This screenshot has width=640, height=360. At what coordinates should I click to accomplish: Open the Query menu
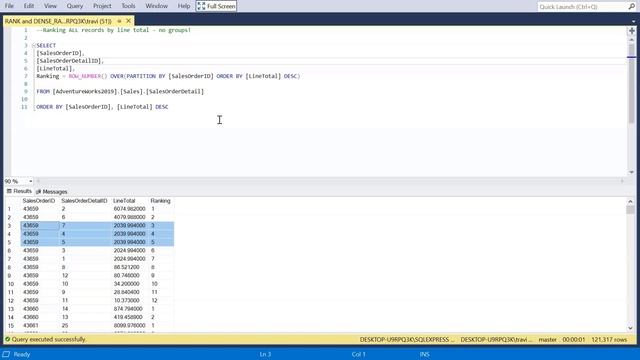75,6
